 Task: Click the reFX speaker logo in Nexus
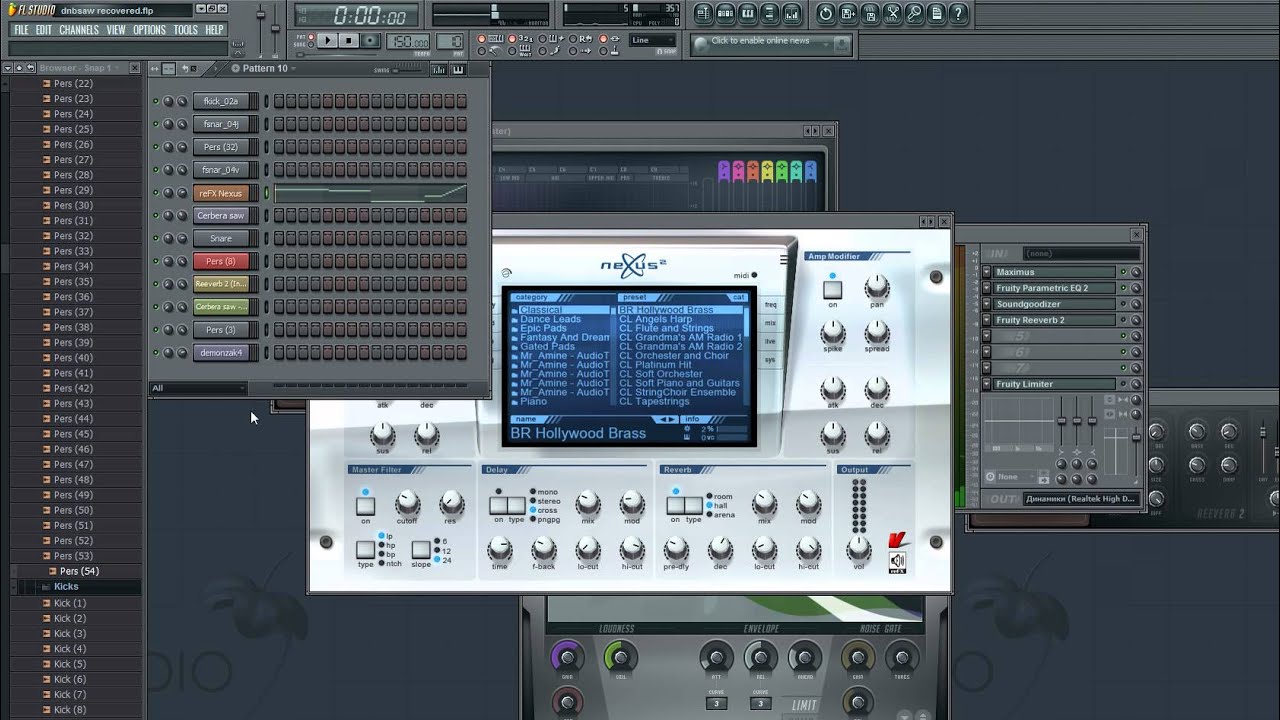pos(897,562)
